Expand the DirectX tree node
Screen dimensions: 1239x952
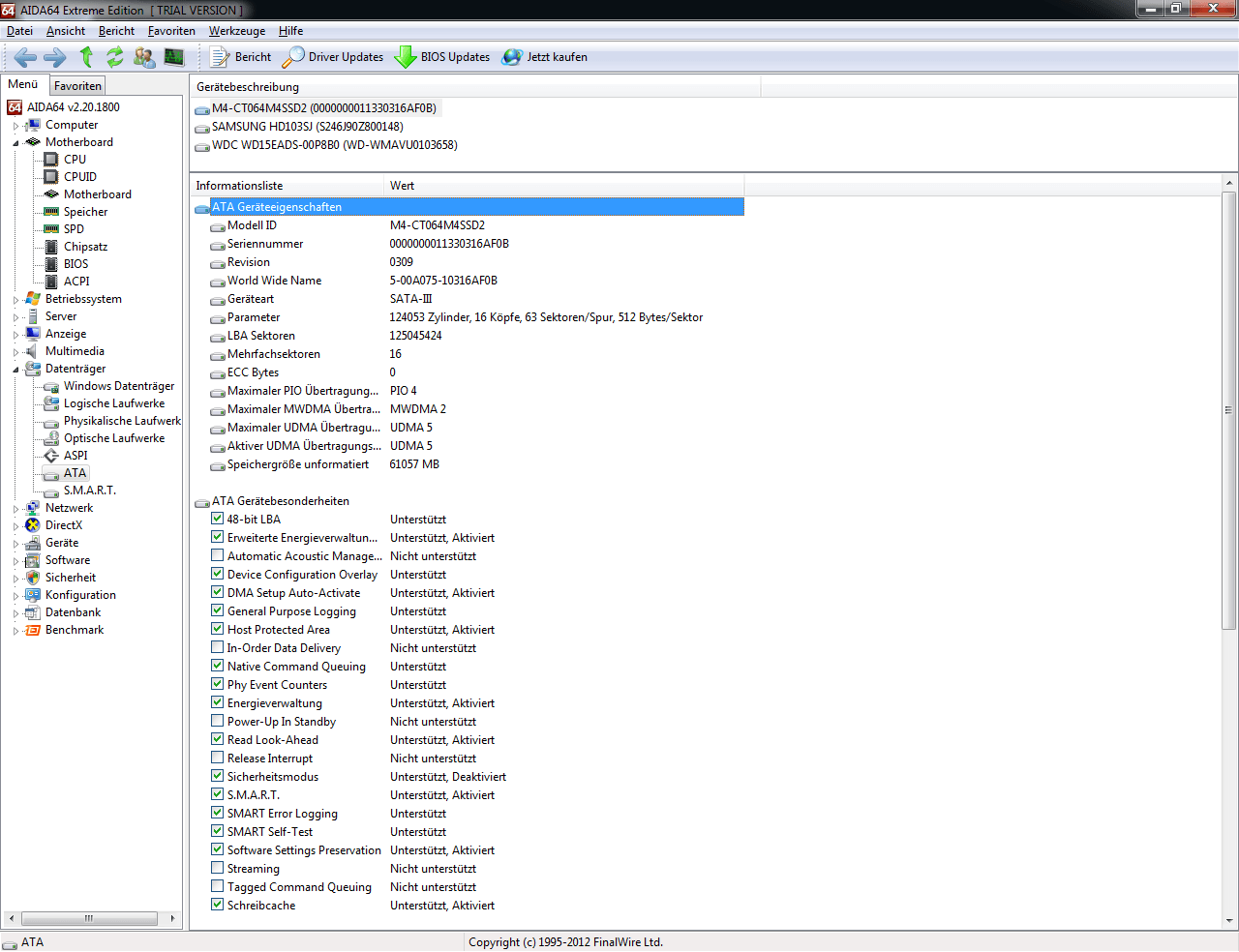(15, 526)
